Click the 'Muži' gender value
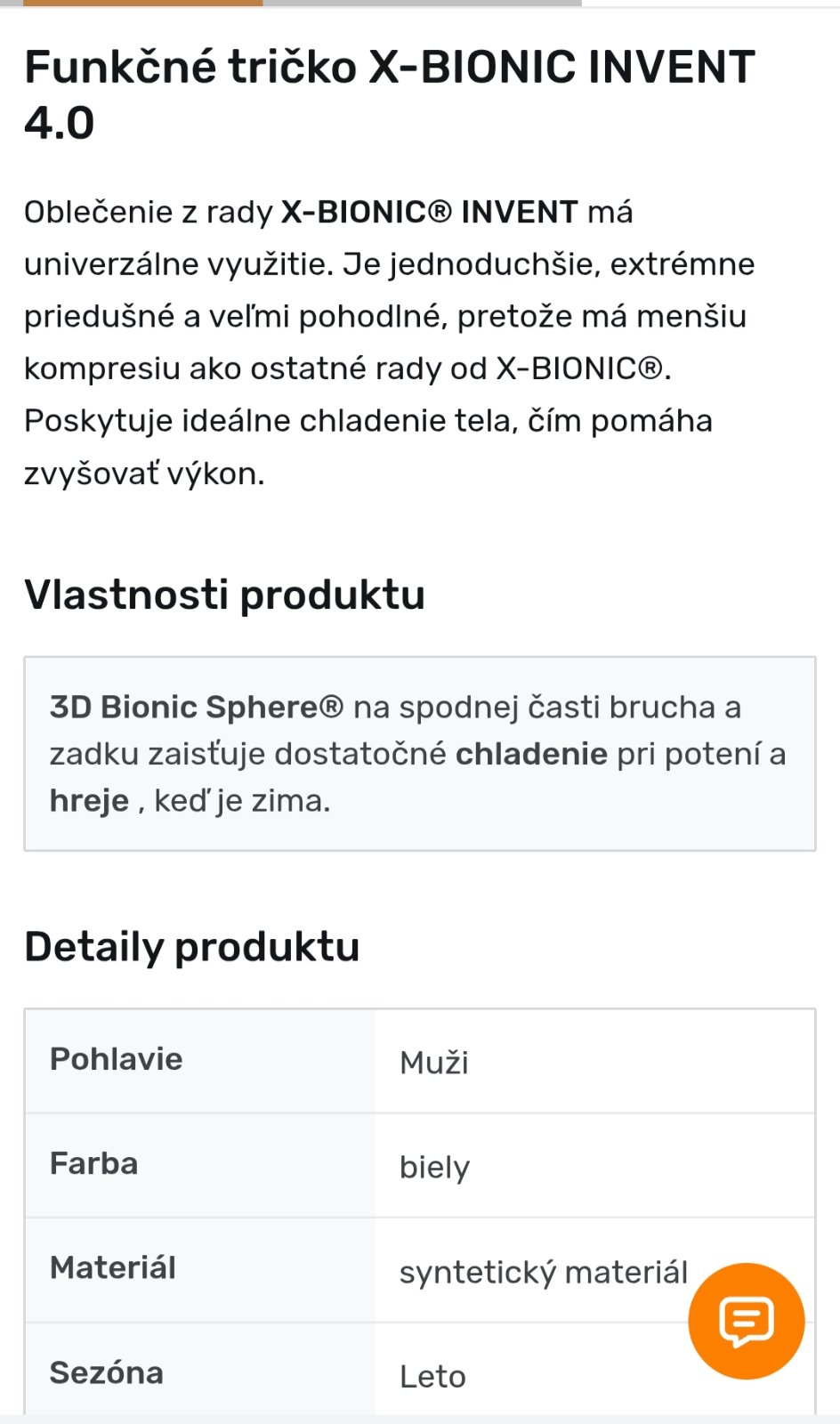Viewport: 840px width, 1424px height. click(x=434, y=1063)
